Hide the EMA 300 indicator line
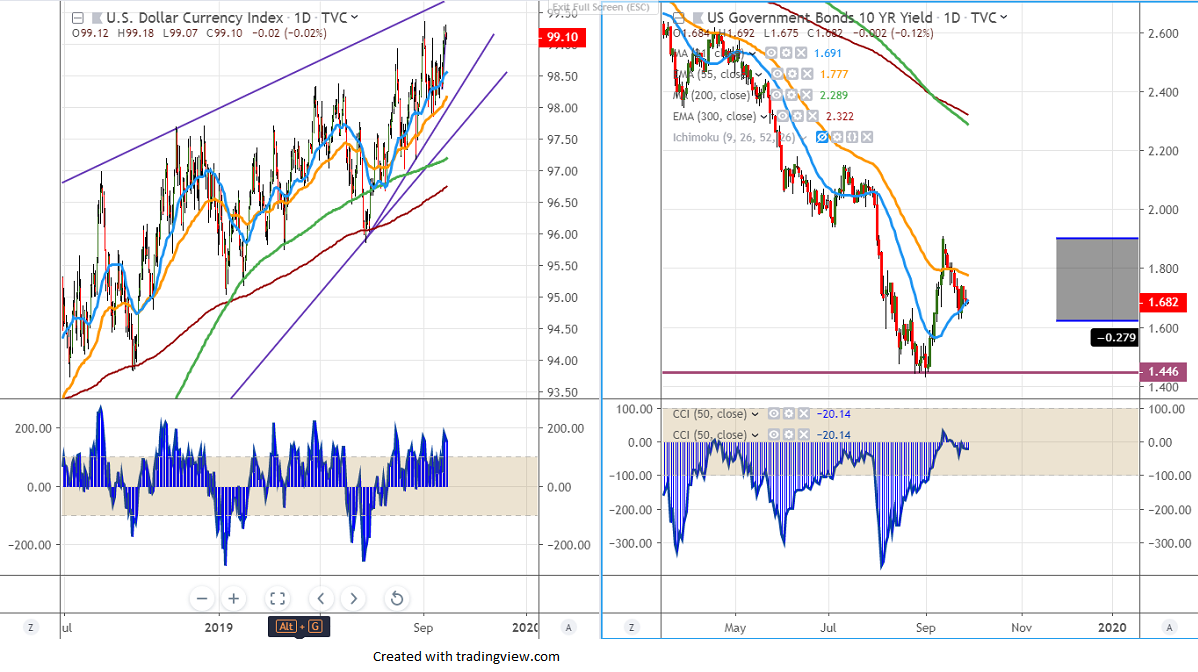The image size is (1198, 672). (783, 116)
